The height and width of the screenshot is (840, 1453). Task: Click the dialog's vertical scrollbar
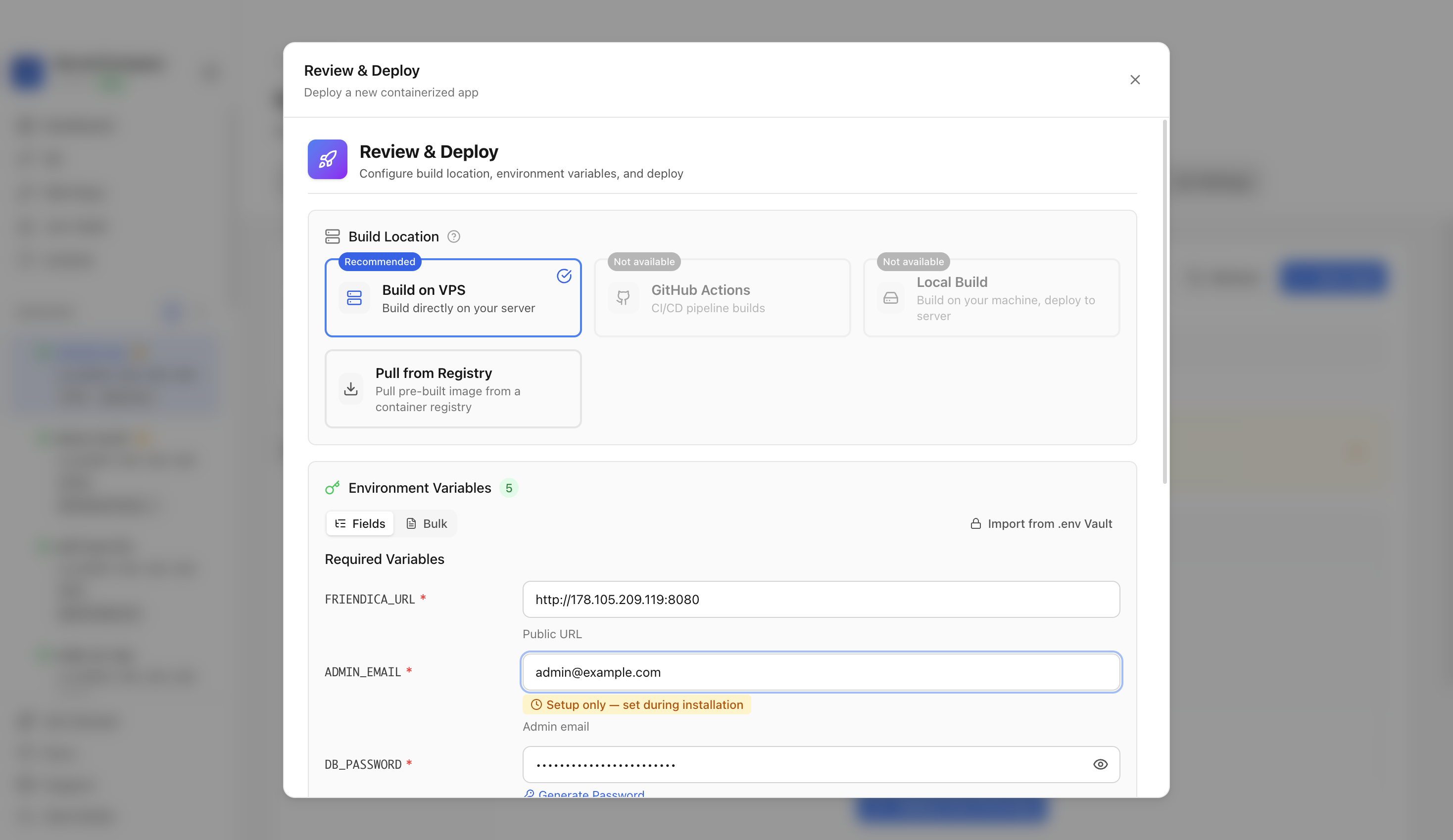click(1164, 302)
